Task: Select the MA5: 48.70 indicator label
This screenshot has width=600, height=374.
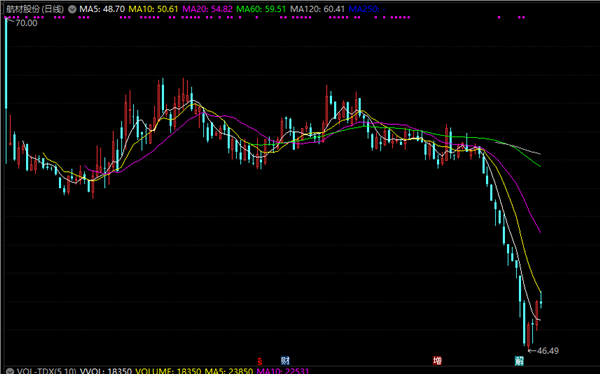Action: [x=102, y=9]
